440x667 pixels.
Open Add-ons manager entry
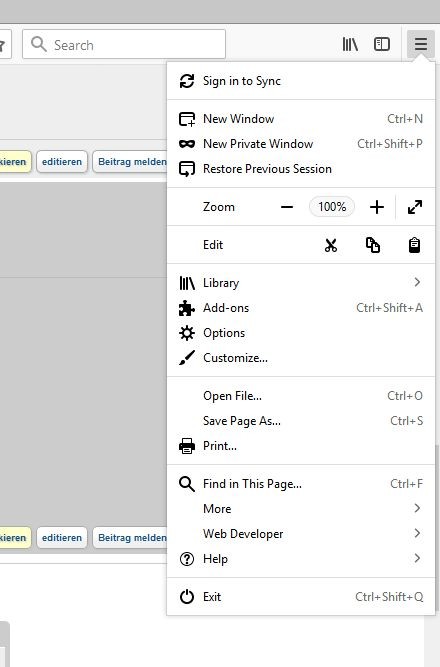point(301,308)
